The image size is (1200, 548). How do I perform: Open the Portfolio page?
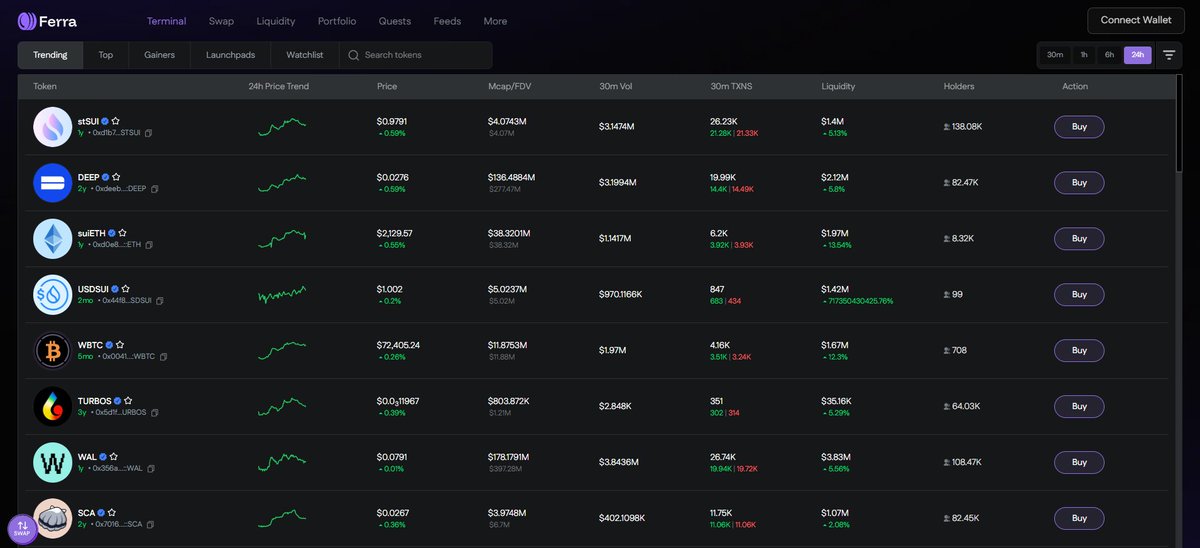pyautogui.click(x=337, y=21)
